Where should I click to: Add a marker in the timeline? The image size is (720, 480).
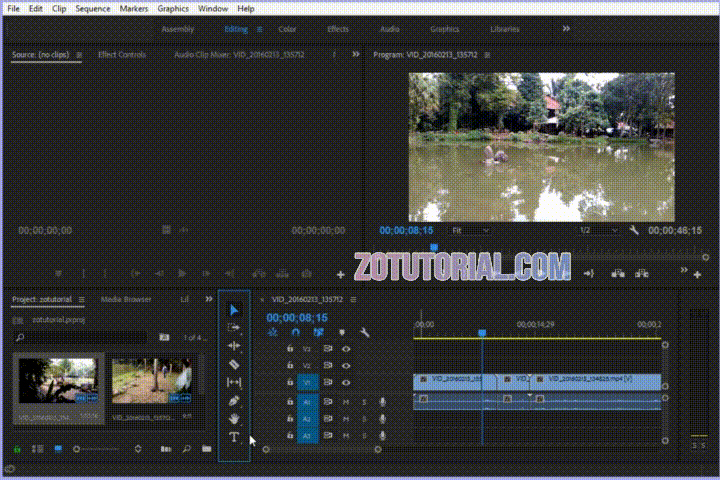tap(342, 332)
